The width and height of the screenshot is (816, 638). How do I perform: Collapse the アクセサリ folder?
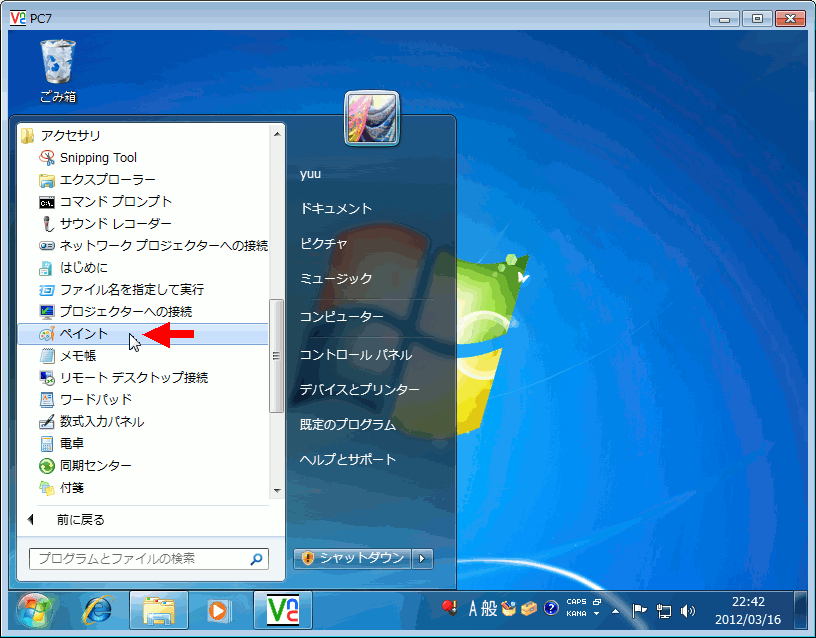coord(70,135)
